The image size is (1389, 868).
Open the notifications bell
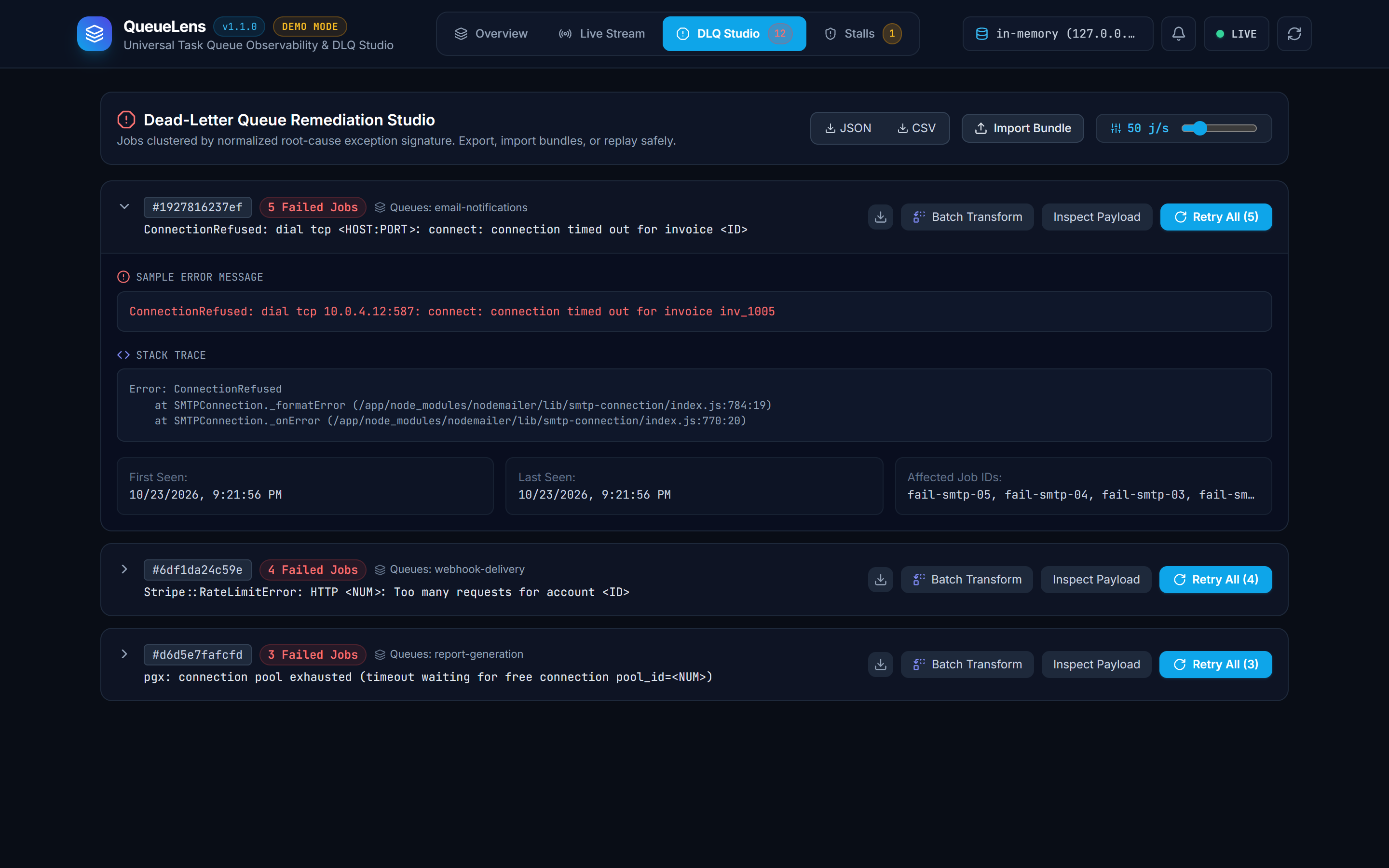pos(1178,34)
